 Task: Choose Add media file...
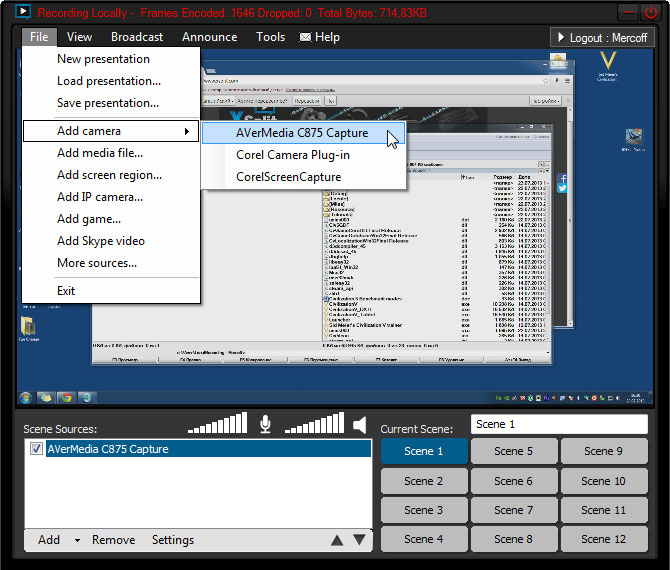click(111, 153)
